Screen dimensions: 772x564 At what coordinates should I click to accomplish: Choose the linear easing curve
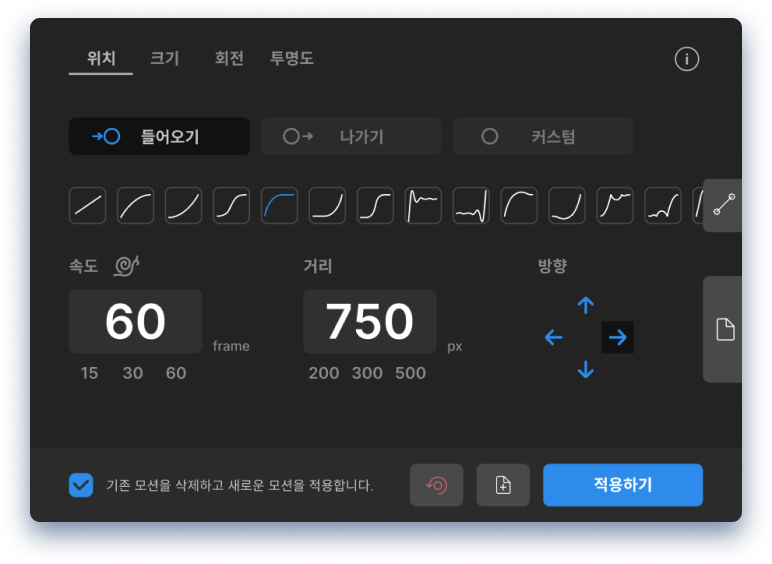pos(88,205)
